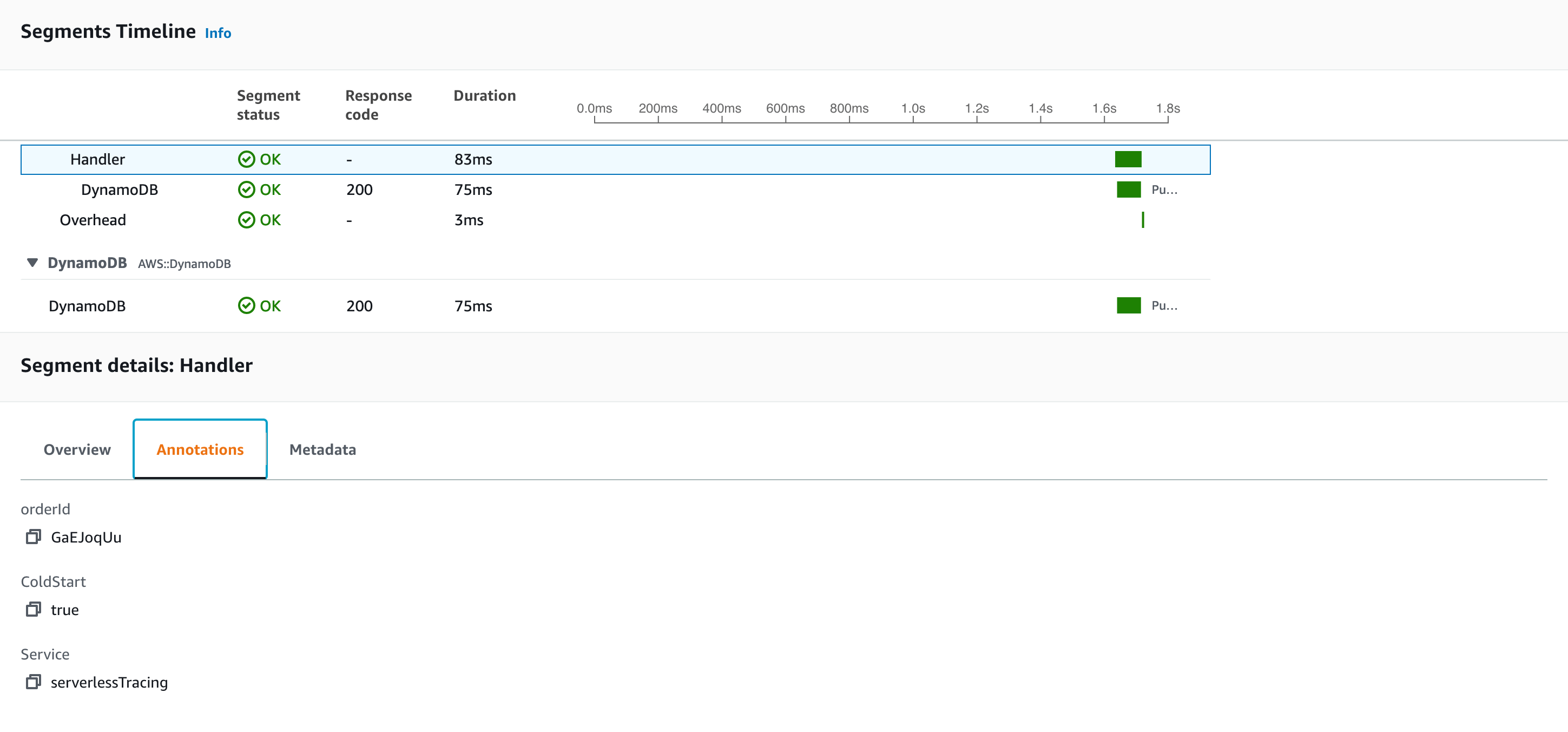Open the Segments Timeline Info link

[x=218, y=33]
